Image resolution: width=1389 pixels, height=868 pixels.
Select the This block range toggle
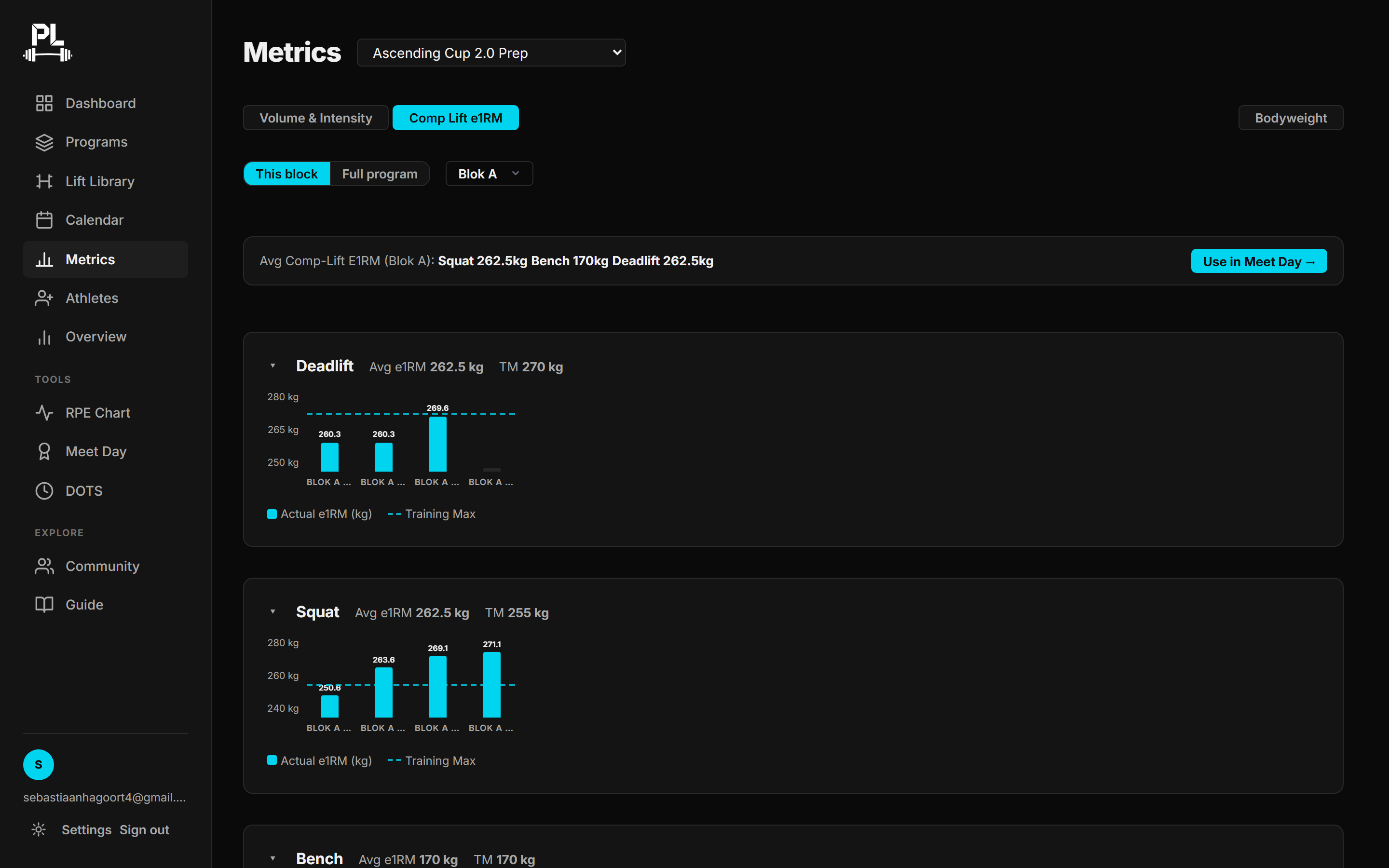tap(286, 174)
